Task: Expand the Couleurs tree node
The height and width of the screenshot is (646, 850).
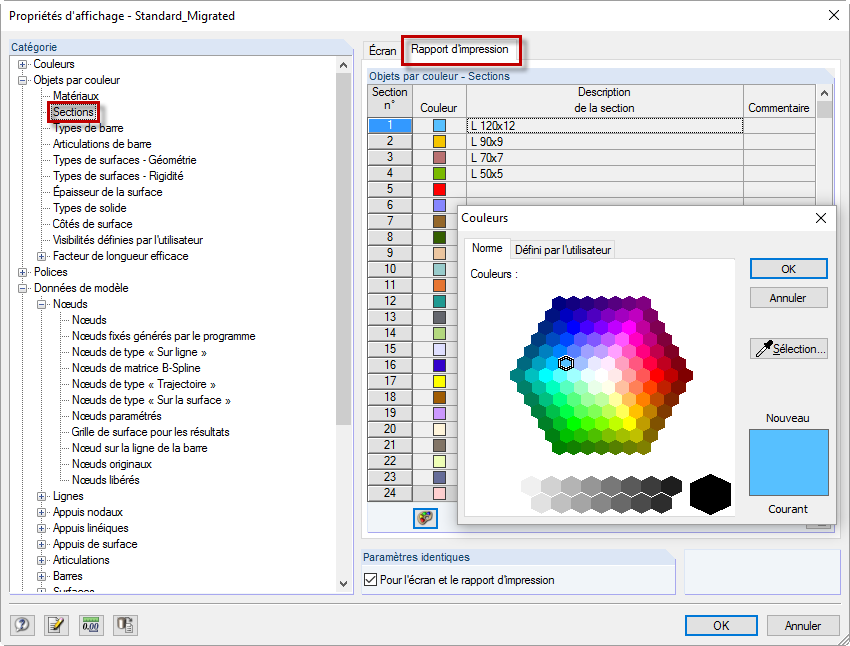Action: pyautogui.click(x=22, y=64)
